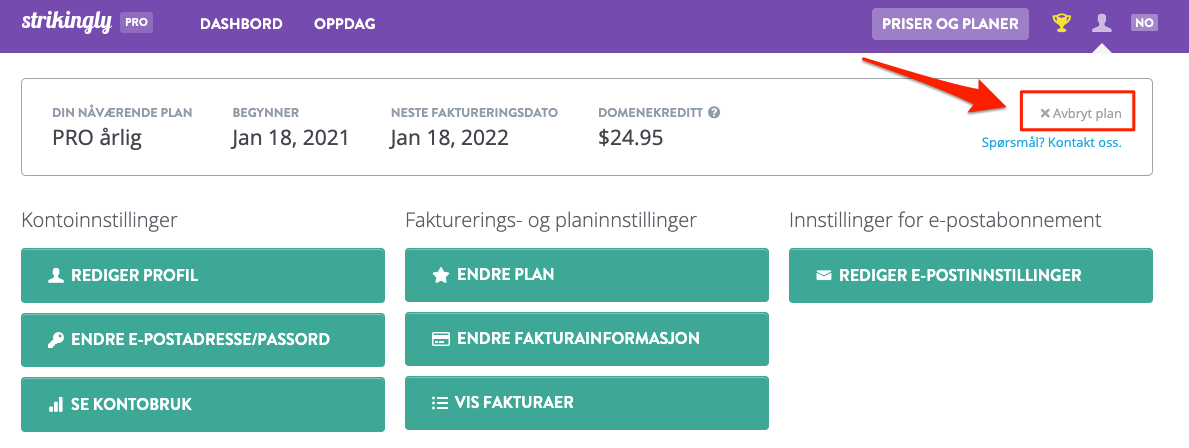Click the list icon on Vis Fakturaer
Viewport: 1189px width, 448px height.
point(440,403)
